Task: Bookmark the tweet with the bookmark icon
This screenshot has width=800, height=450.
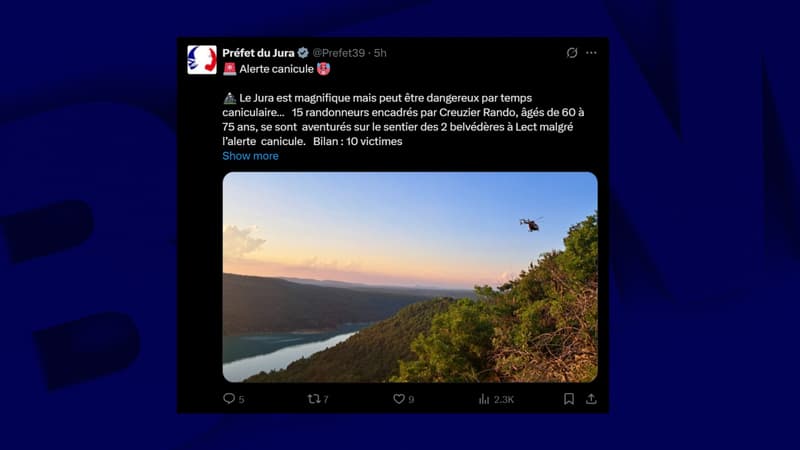Action: 569,399
